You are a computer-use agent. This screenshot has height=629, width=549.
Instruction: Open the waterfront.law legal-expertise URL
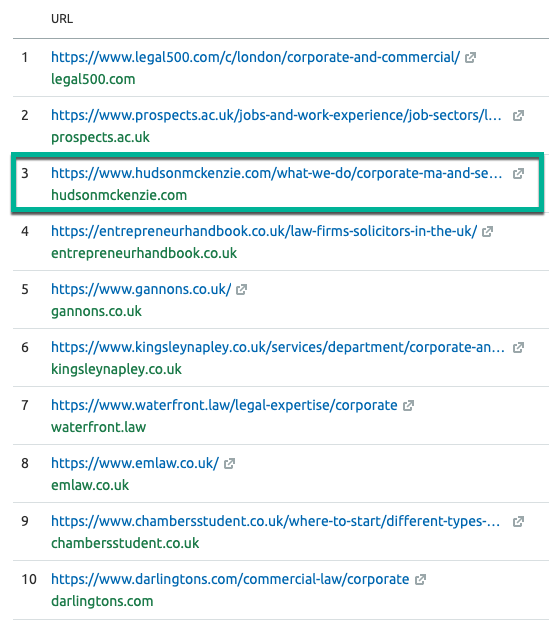pos(224,405)
